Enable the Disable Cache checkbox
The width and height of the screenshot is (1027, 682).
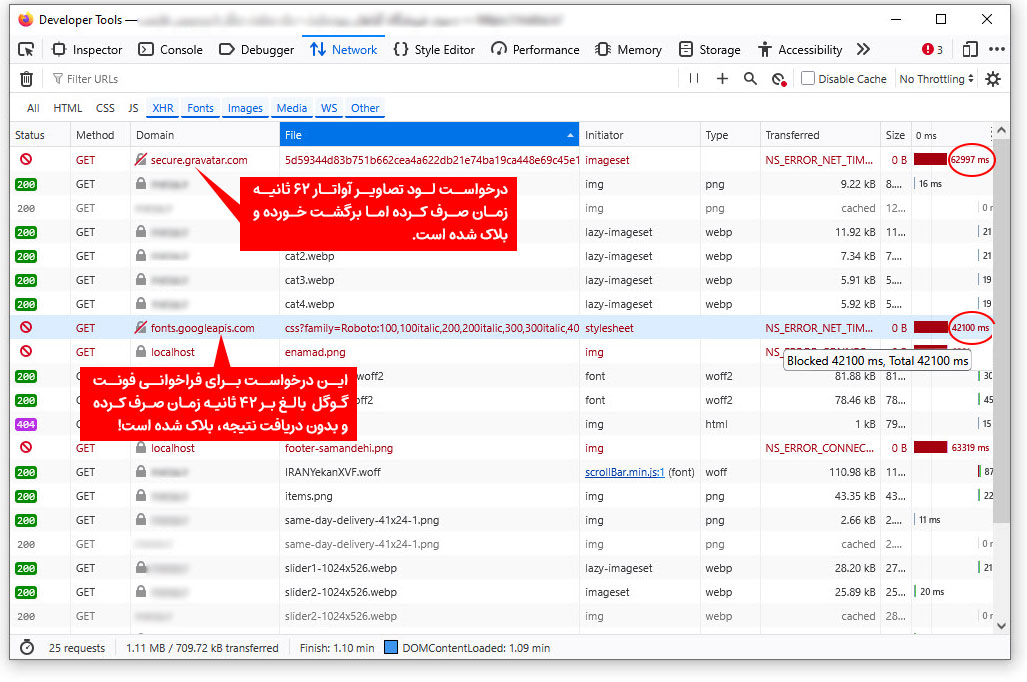[808, 79]
